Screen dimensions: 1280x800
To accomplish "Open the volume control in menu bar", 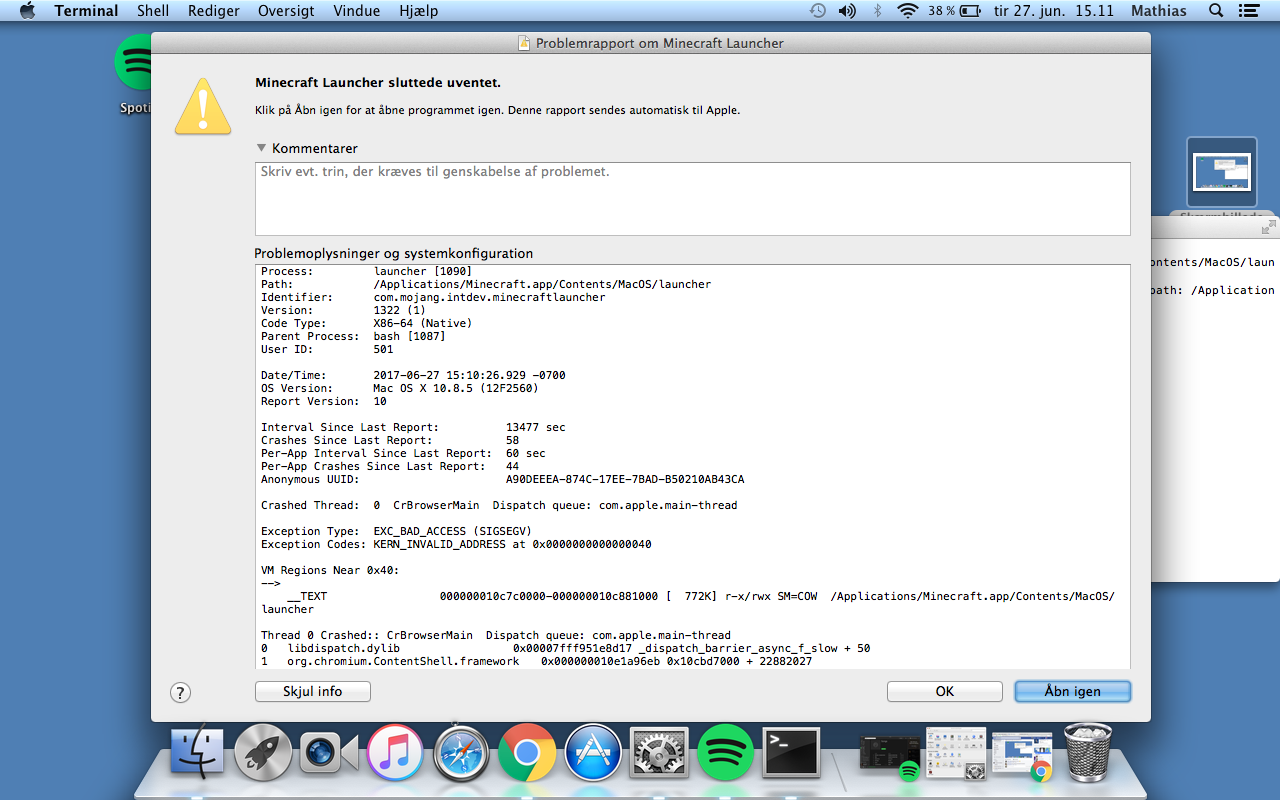I will click(847, 11).
